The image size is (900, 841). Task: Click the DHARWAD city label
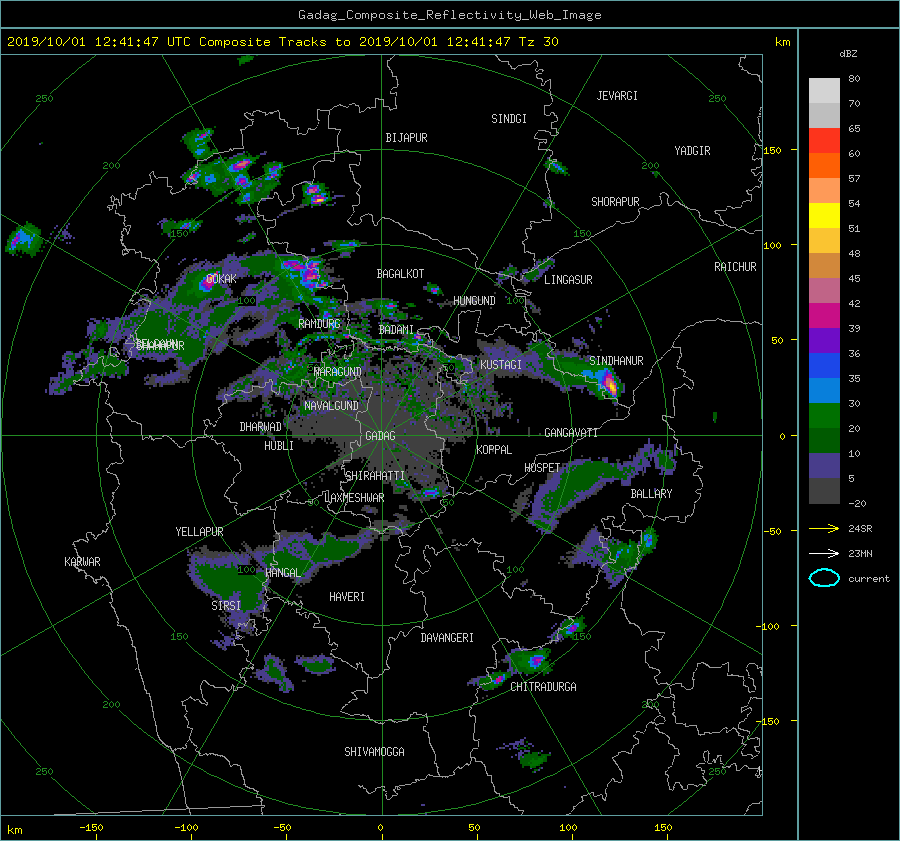click(x=260, y=427)
